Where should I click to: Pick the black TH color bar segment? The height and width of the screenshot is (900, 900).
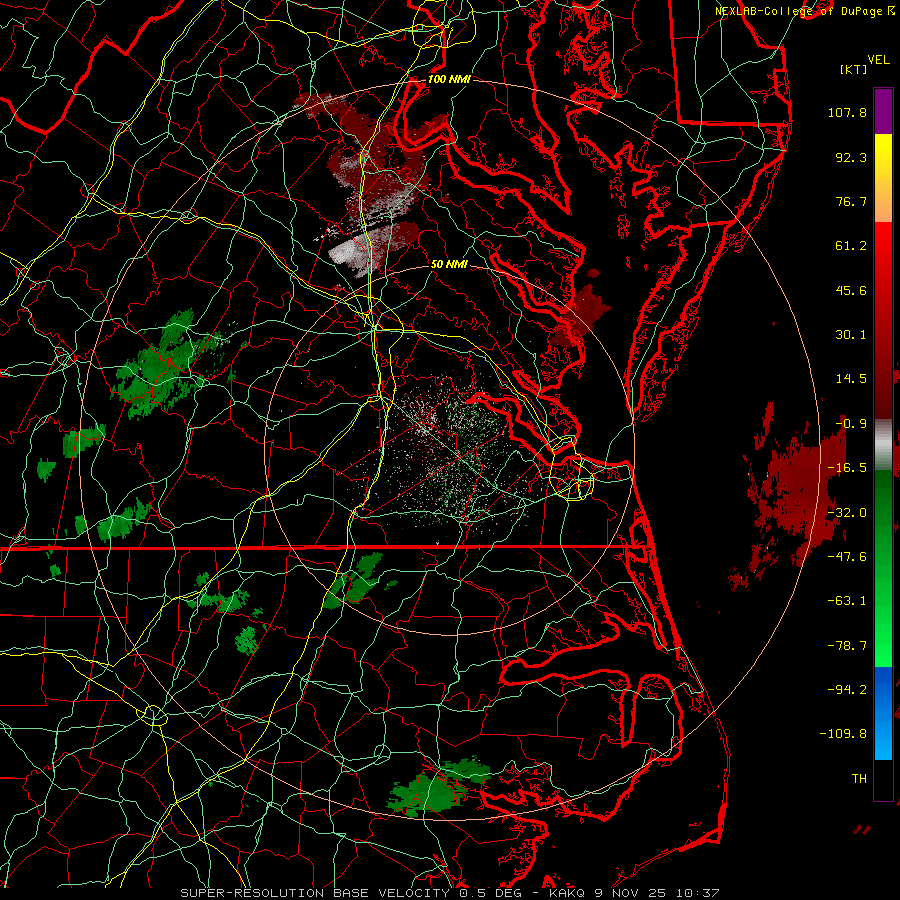coord(883,779)
